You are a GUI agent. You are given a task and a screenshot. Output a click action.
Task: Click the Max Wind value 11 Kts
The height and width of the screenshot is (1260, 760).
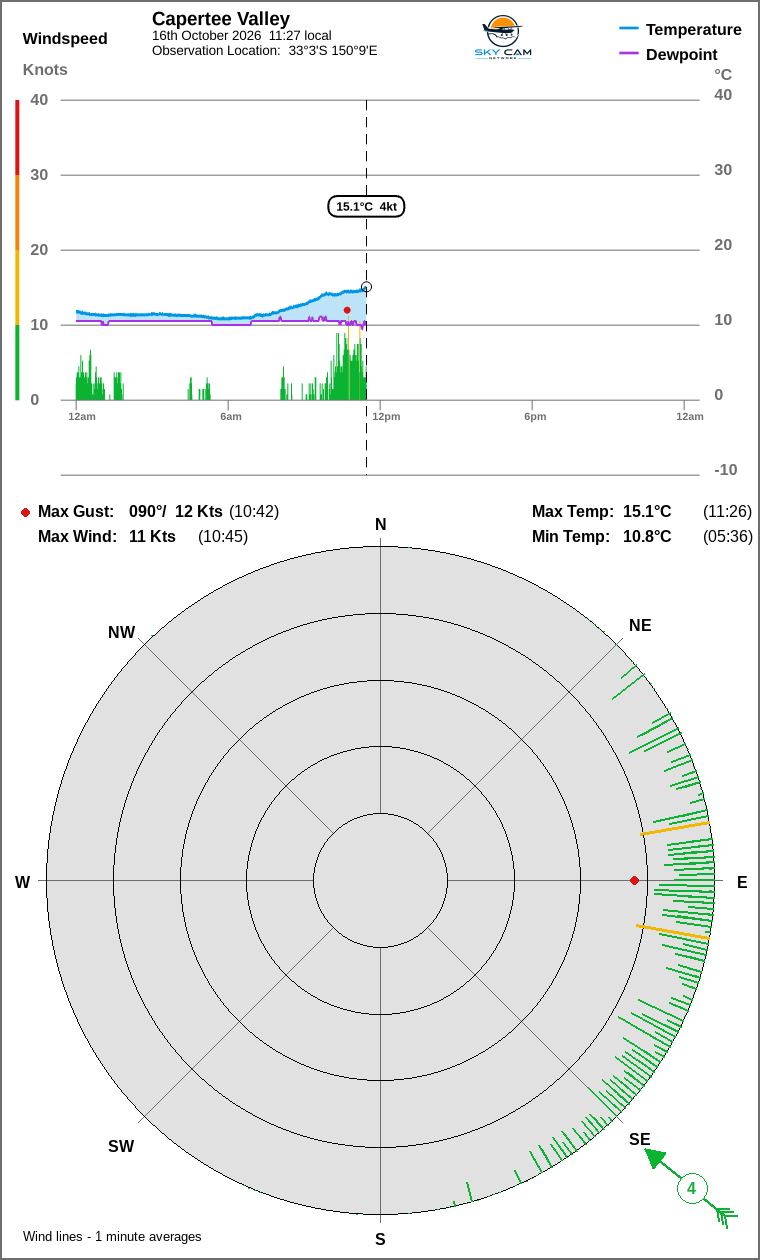coord(152,537)
